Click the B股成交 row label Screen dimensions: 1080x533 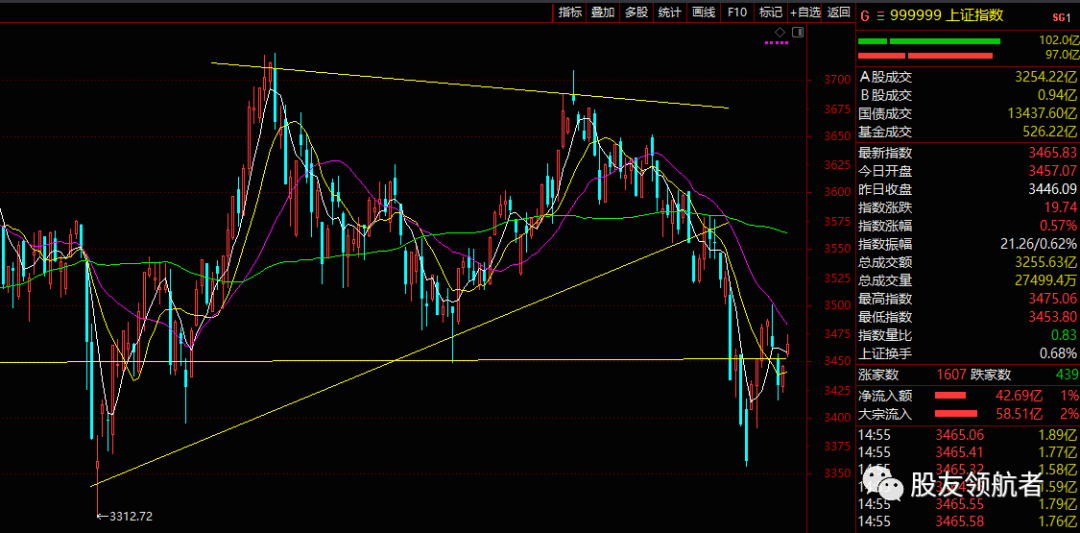coord(885,95)
